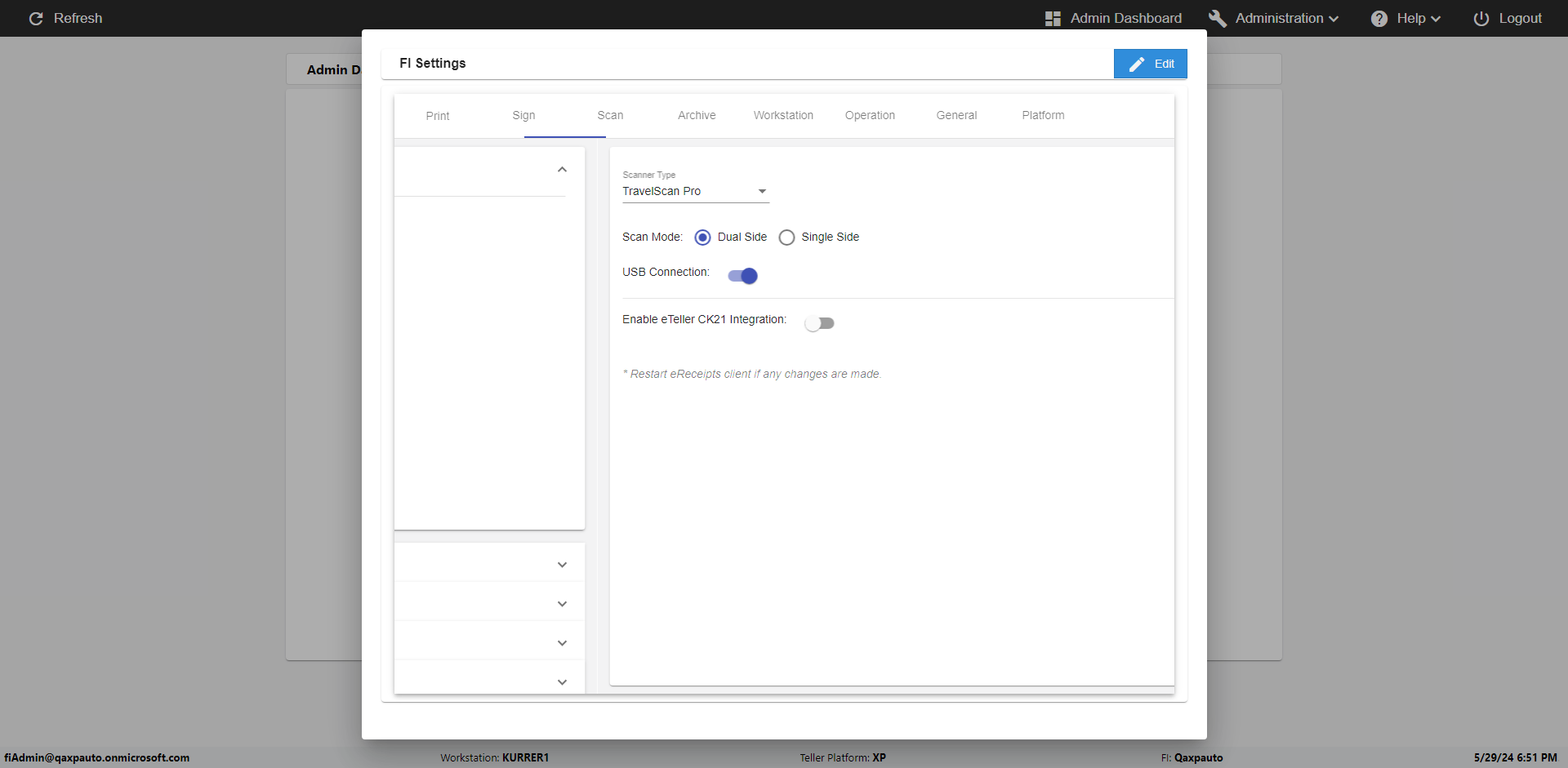Select the Dual Side scan mode
The height and width of the screenshot is (768, 1568).
click(x=702, y=238)
